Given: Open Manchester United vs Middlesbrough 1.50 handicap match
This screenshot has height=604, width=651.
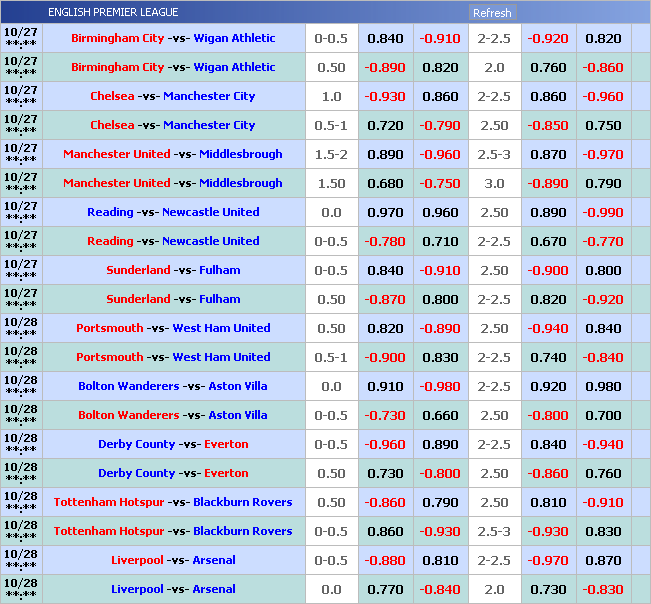Looking at the screenshot, I should pyautogui.click(x=173, y=183).
